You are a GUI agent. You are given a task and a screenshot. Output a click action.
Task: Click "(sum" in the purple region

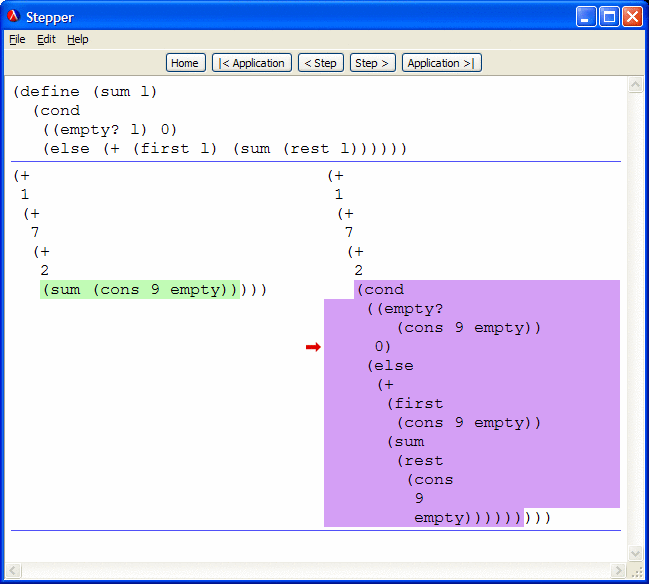point(406,442)
